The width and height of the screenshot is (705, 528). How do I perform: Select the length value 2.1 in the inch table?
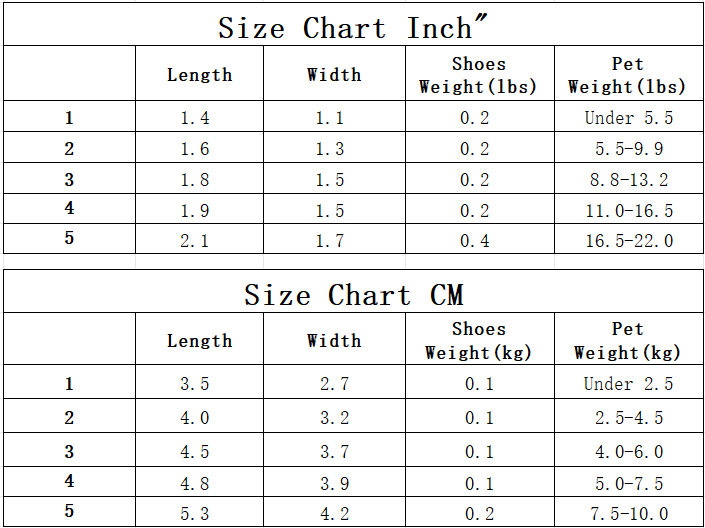click(x=194, y=241)
